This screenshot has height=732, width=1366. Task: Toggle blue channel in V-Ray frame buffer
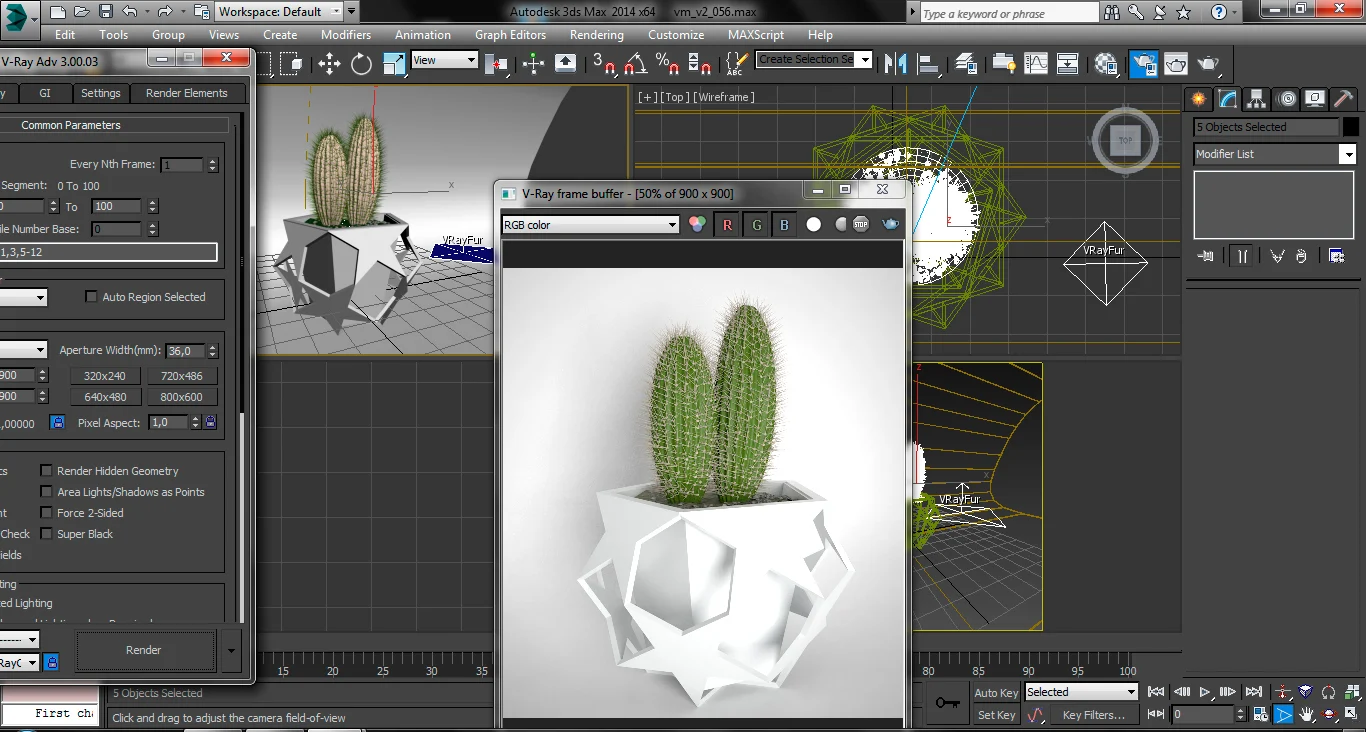coord(784,225)
